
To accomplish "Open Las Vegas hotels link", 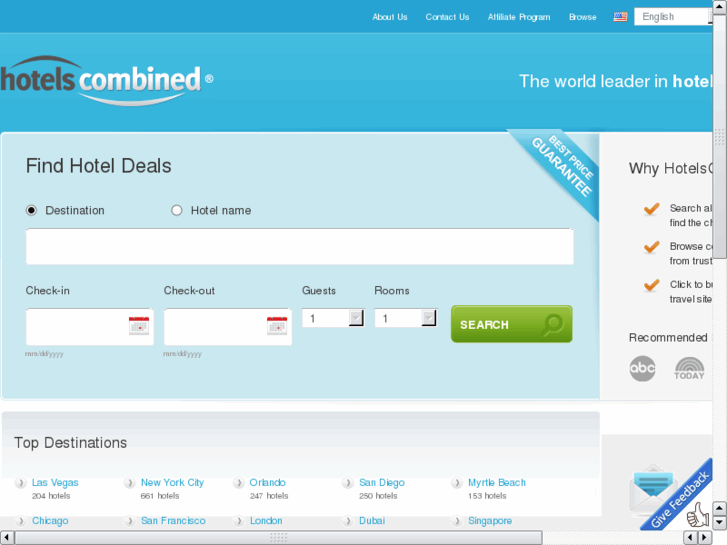I will [55, 482].
